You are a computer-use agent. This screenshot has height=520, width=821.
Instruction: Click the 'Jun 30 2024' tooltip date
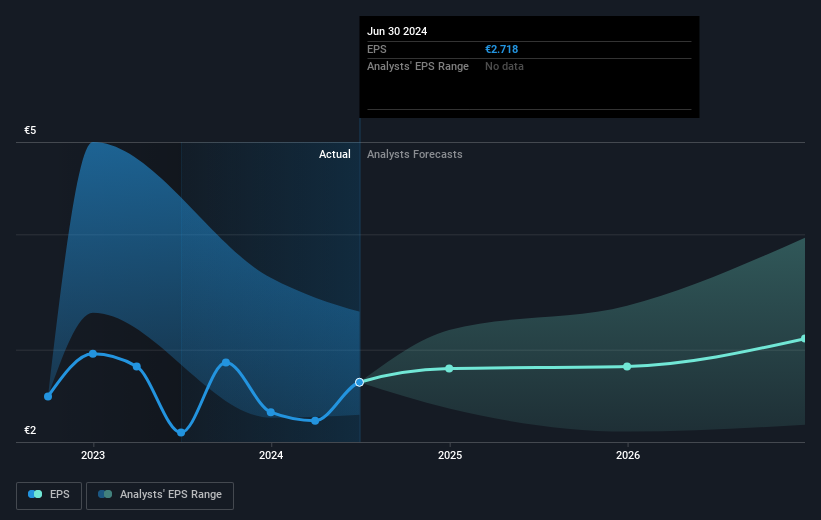[397, 31]
